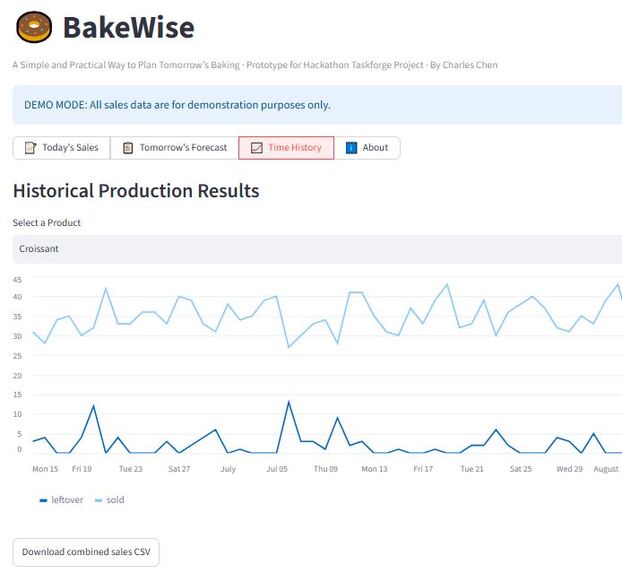Screen dimensions: 622x573
Task: Click the 'Tue 21' x-axis label
Action: tap(472, 469)
